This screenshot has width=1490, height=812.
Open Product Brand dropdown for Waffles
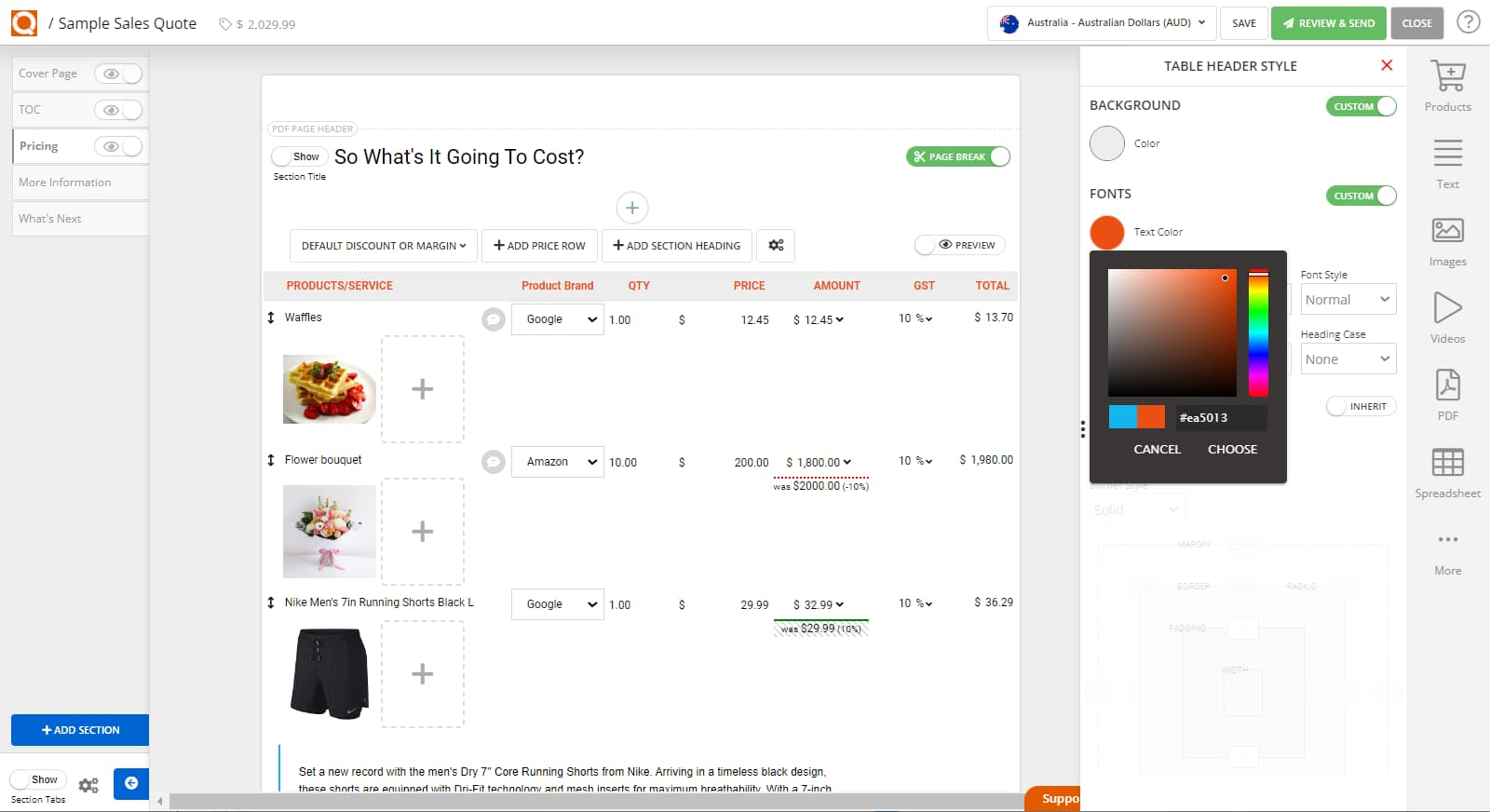pyautogui.click(x=558, y=319)
